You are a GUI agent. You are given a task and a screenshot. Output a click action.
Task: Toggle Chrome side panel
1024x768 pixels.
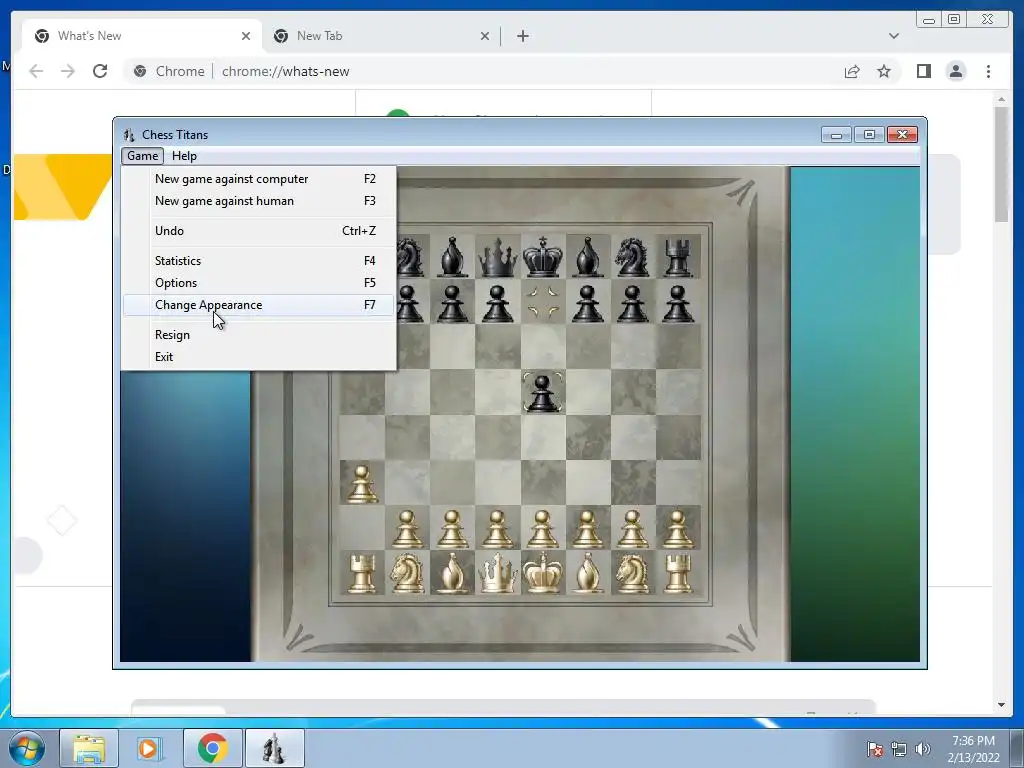[923, 71]
